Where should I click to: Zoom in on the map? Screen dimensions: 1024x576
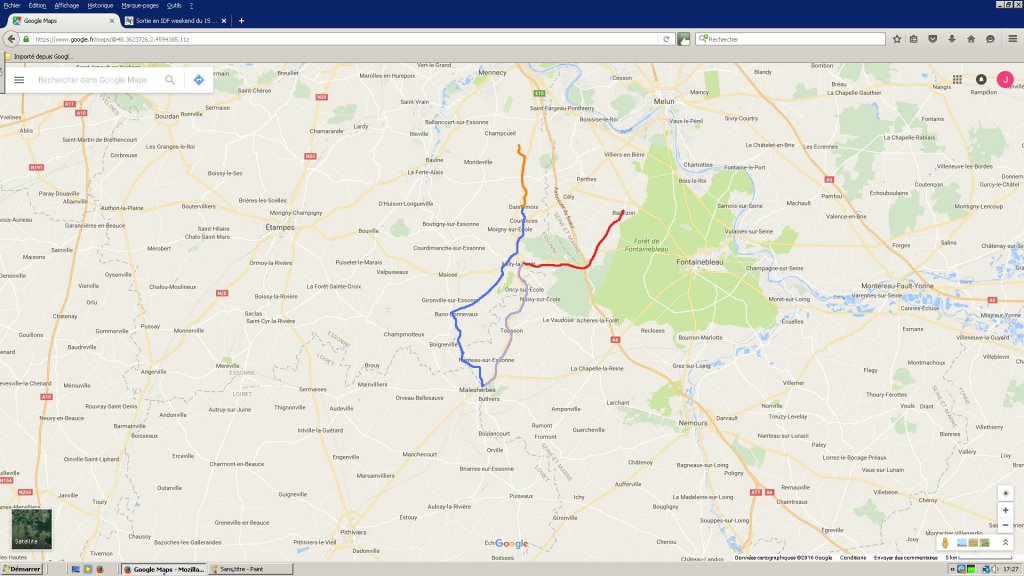[x=1005, y=510]
